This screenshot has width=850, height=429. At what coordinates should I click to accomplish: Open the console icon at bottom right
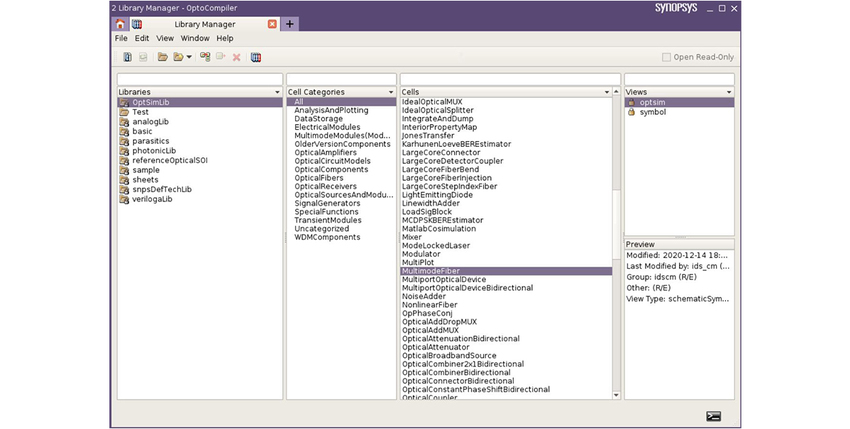coord(713,416)
